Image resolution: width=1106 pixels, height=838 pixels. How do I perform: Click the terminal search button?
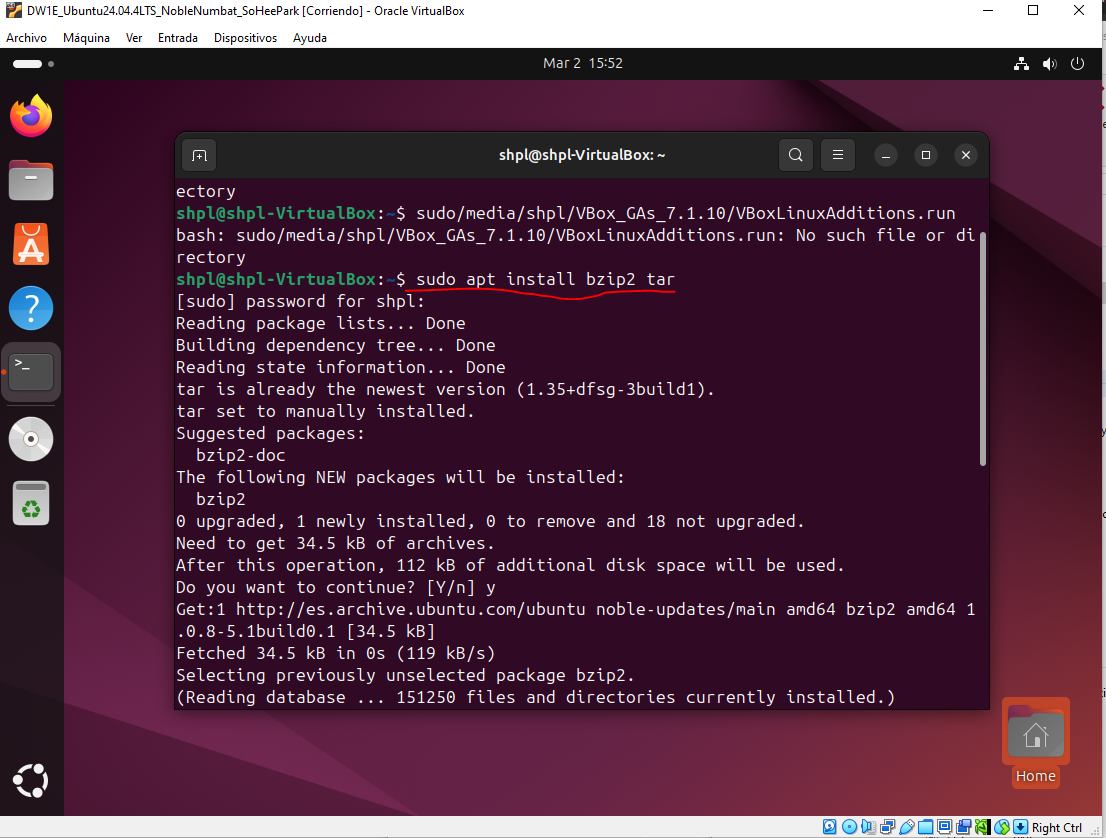(796, 155)
